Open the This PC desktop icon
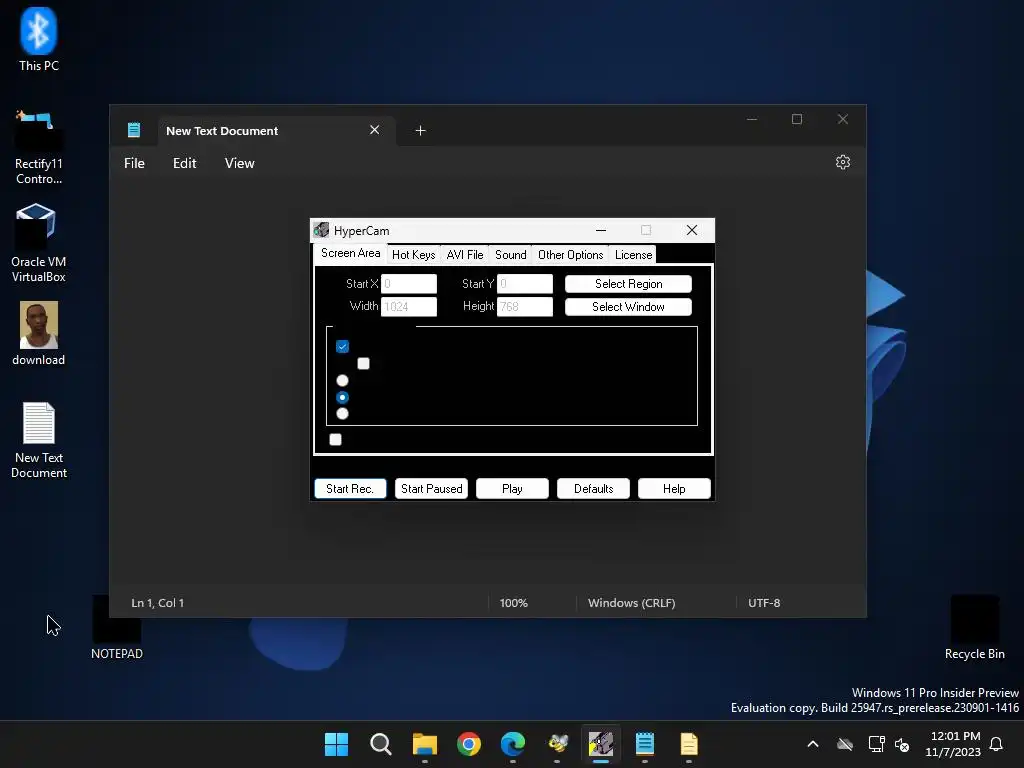The image size is (1024, 768). (x=39, y=39)
